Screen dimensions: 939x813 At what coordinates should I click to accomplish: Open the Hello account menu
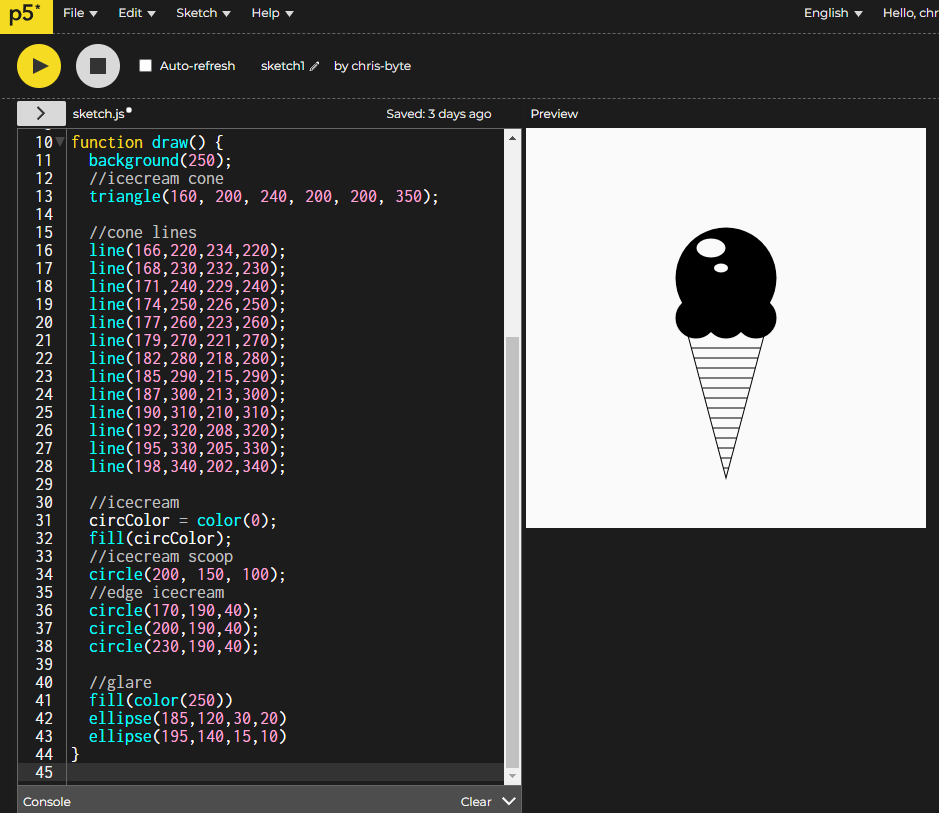point(910,13)
